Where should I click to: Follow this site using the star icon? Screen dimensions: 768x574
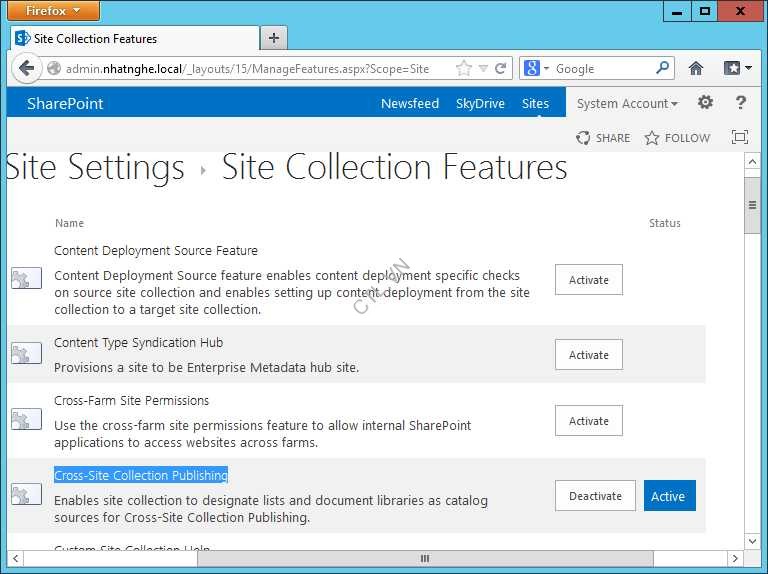[x=652, y=138]
